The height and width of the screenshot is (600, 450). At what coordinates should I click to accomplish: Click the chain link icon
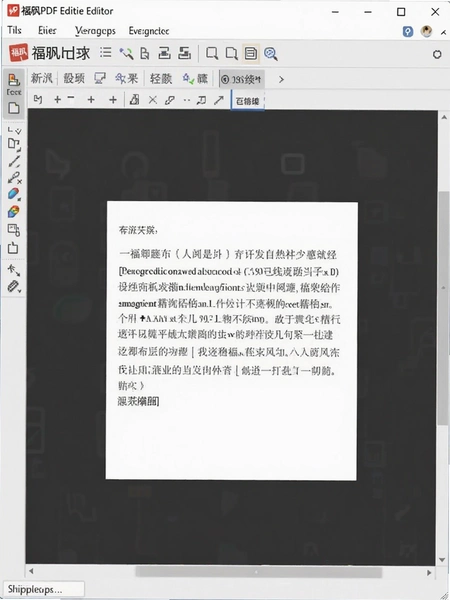(x=170, y=100)
